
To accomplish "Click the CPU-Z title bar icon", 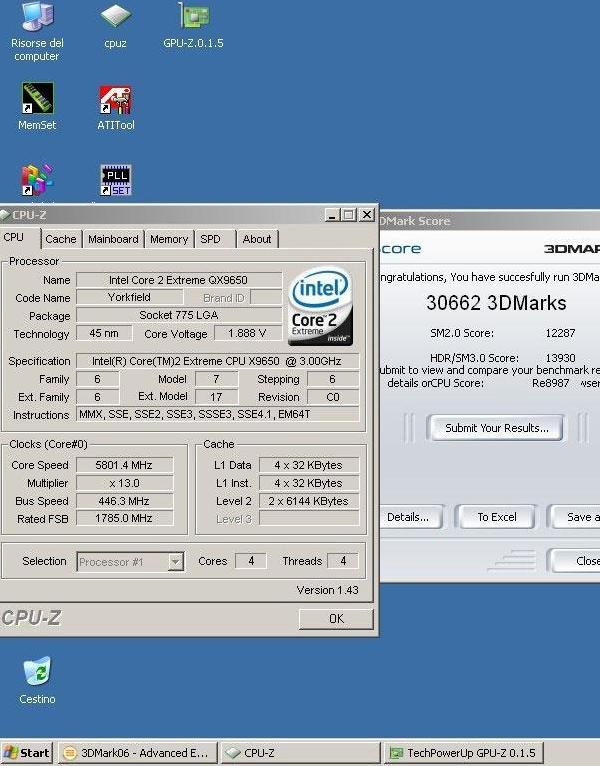I will click(4, 214).
